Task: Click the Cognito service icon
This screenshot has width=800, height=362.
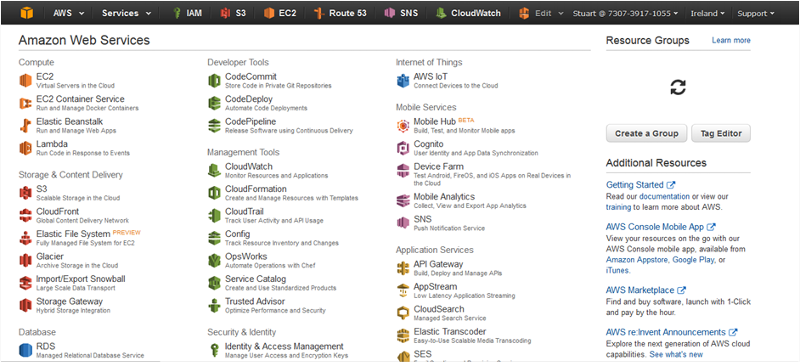Action: [x=403, y=148]
